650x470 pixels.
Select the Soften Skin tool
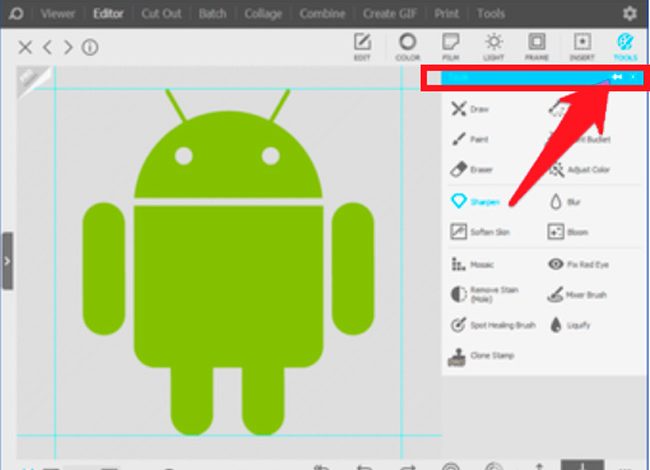pos(480,232)
